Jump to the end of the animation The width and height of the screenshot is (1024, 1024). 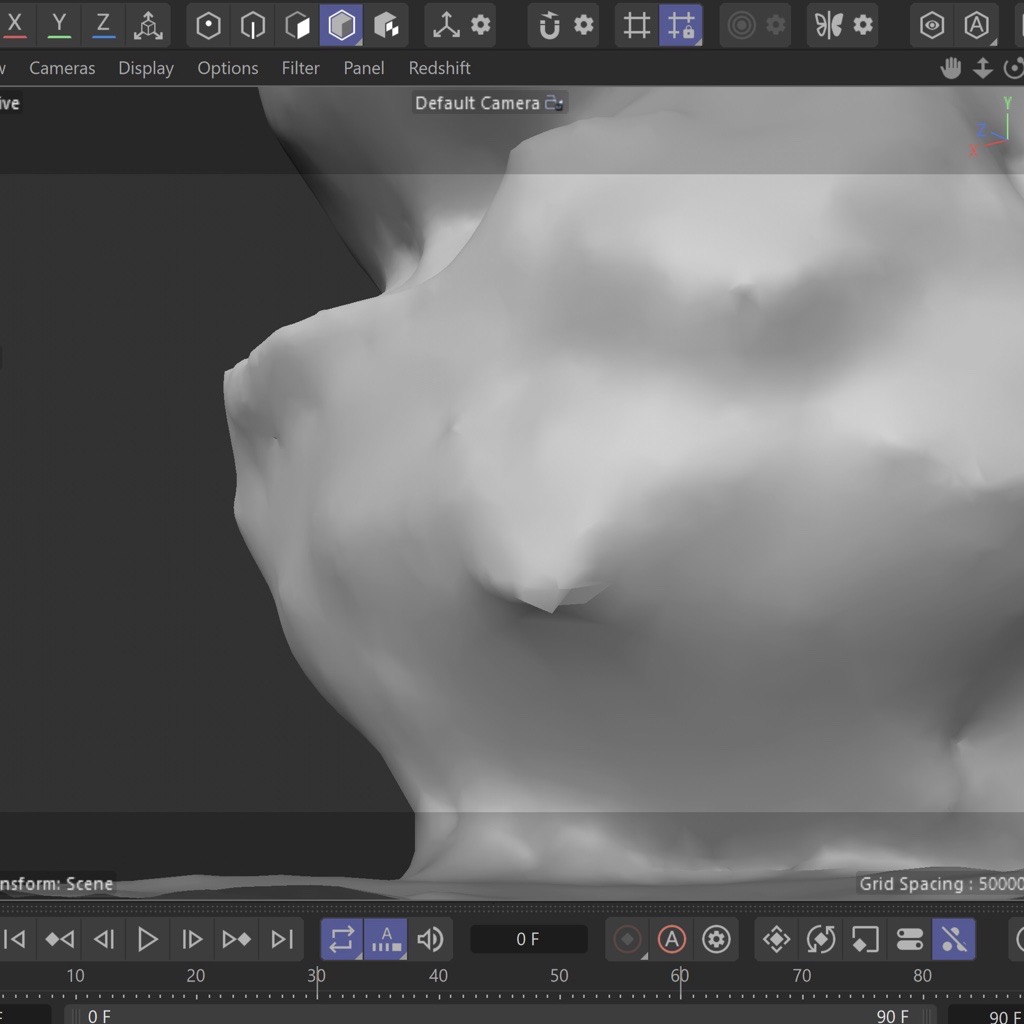pyautogui.click(x=283, y=939)
